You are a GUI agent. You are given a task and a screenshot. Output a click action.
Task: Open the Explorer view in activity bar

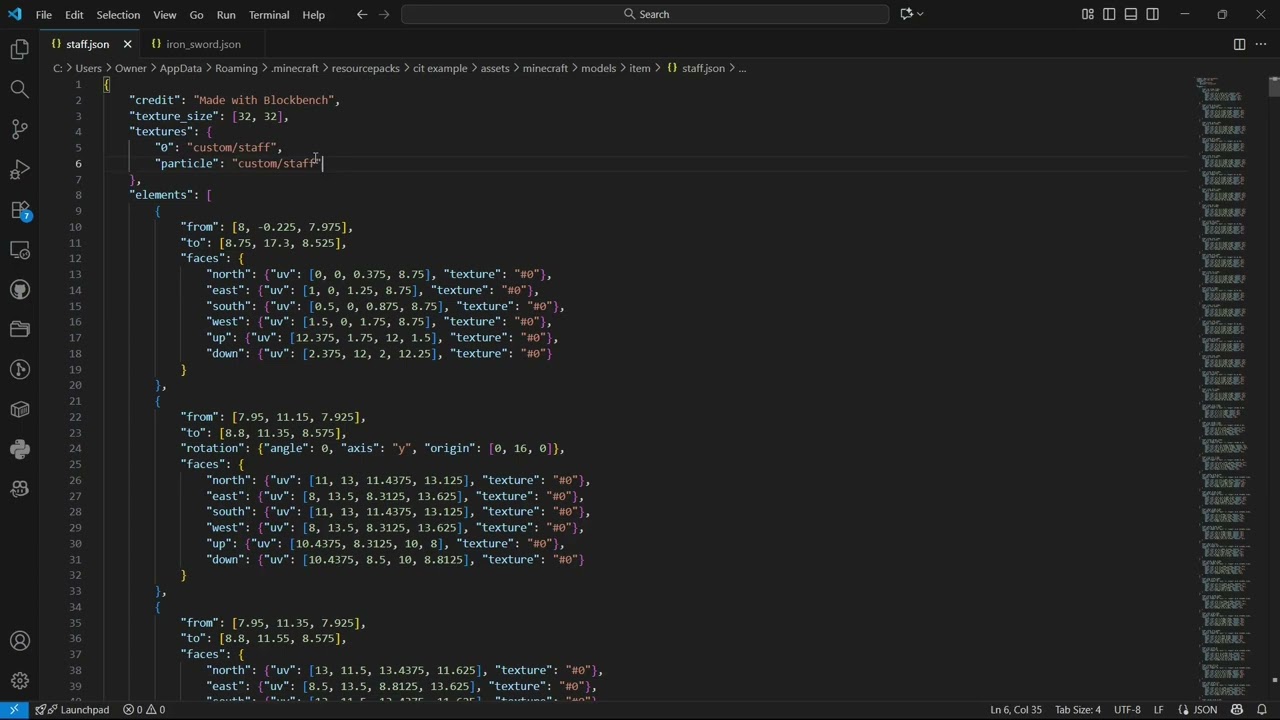19,49
